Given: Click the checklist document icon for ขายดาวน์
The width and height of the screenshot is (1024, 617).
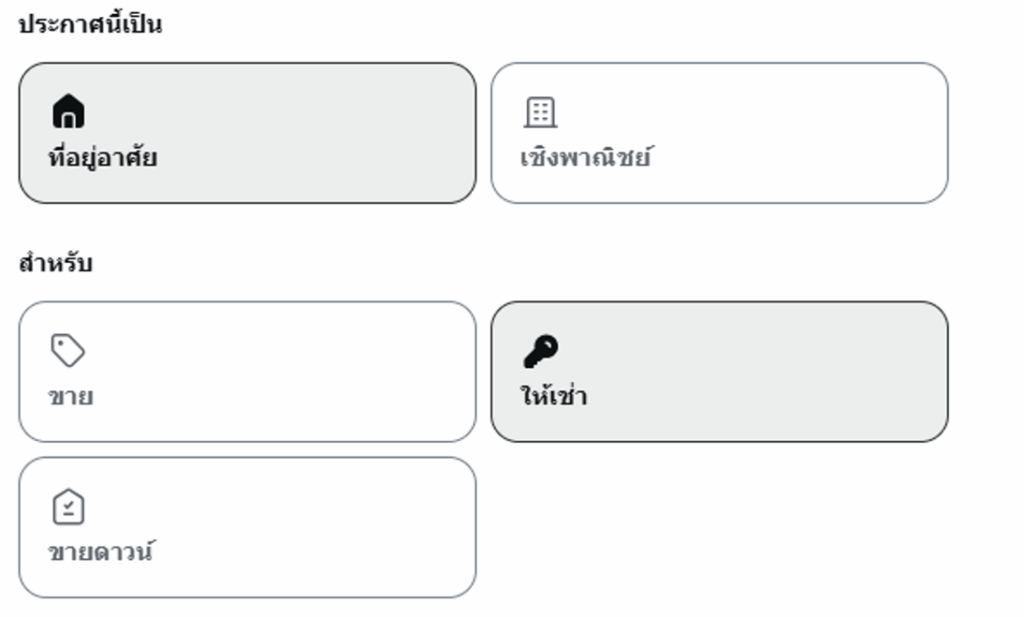Looking at the screenshot, I should (x=68, y=507).
